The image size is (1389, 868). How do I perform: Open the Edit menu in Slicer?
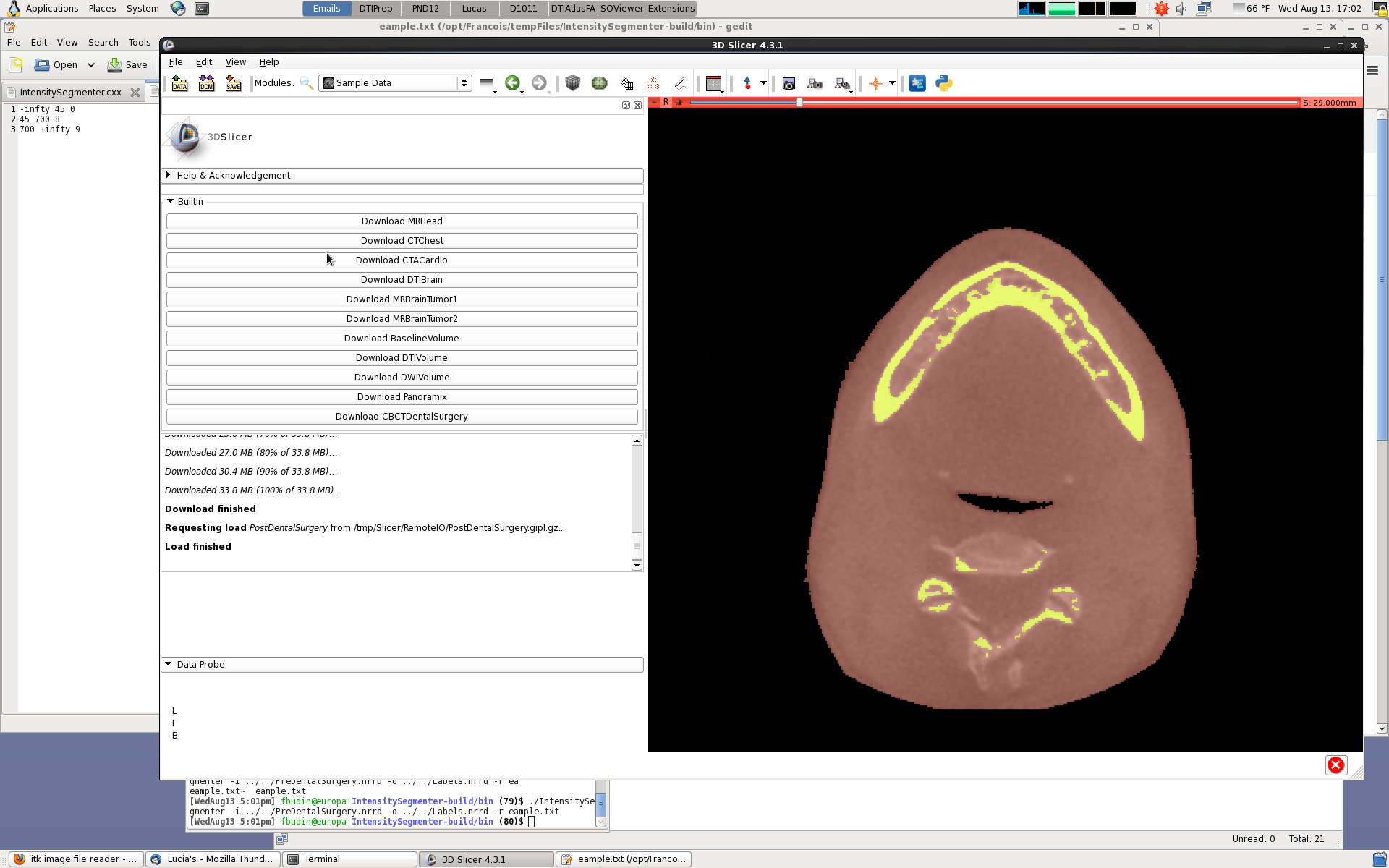tap(203, 62)
